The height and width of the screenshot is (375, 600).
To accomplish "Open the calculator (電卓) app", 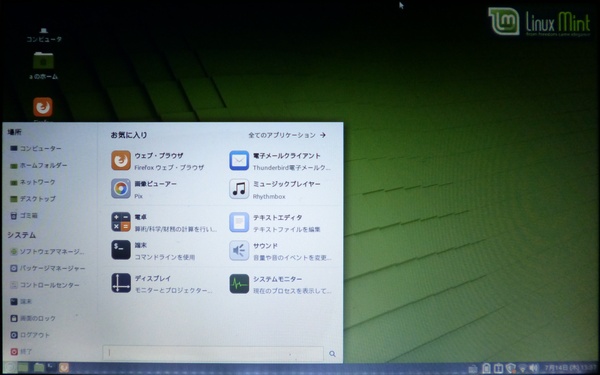I will [165, 222].
